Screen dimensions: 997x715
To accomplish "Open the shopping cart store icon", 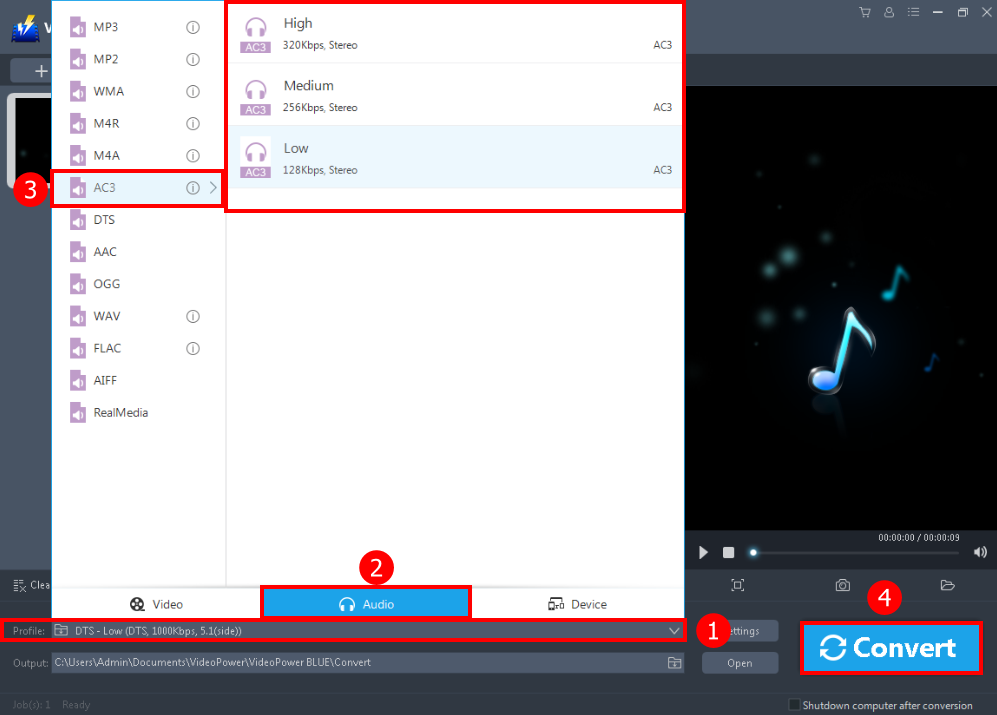I will 864,11.
